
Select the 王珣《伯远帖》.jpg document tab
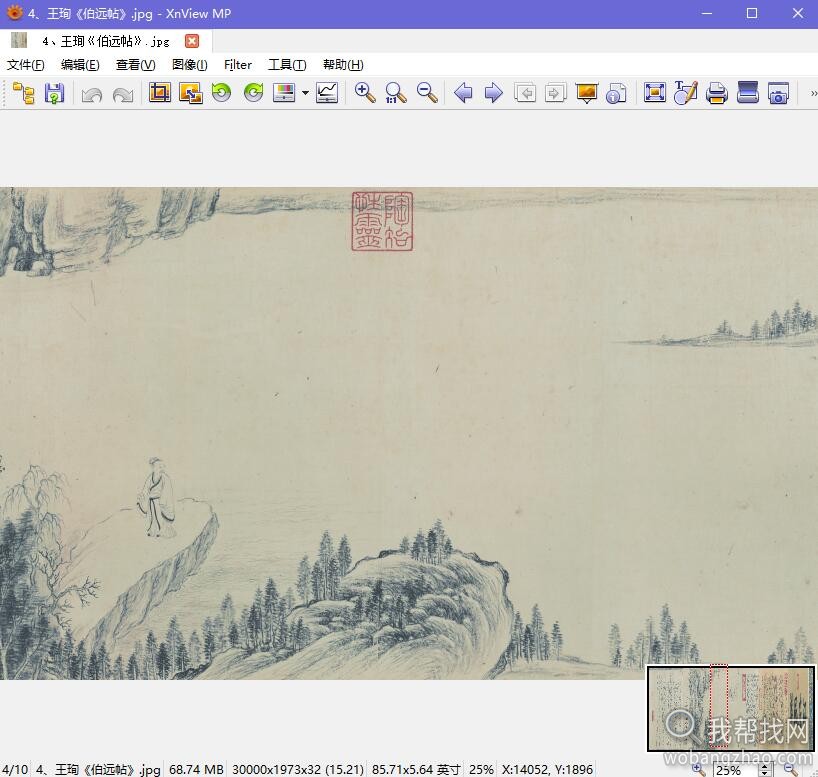[106, 41]
